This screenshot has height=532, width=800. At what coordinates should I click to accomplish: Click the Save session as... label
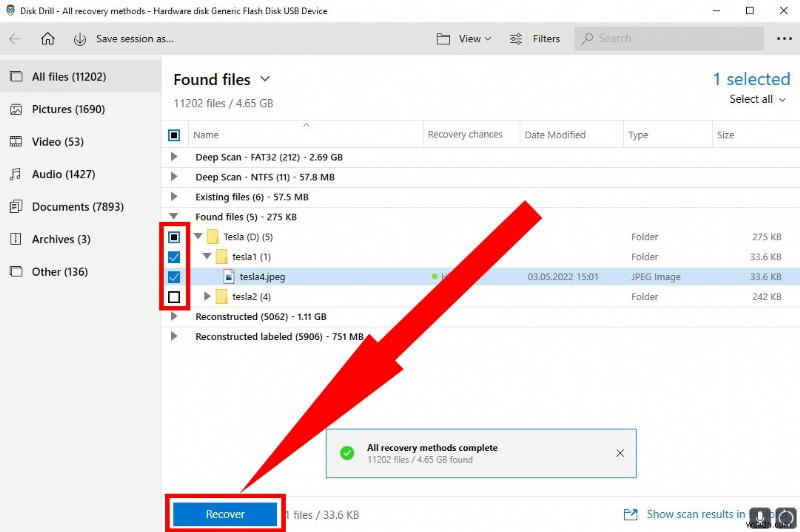135,39
